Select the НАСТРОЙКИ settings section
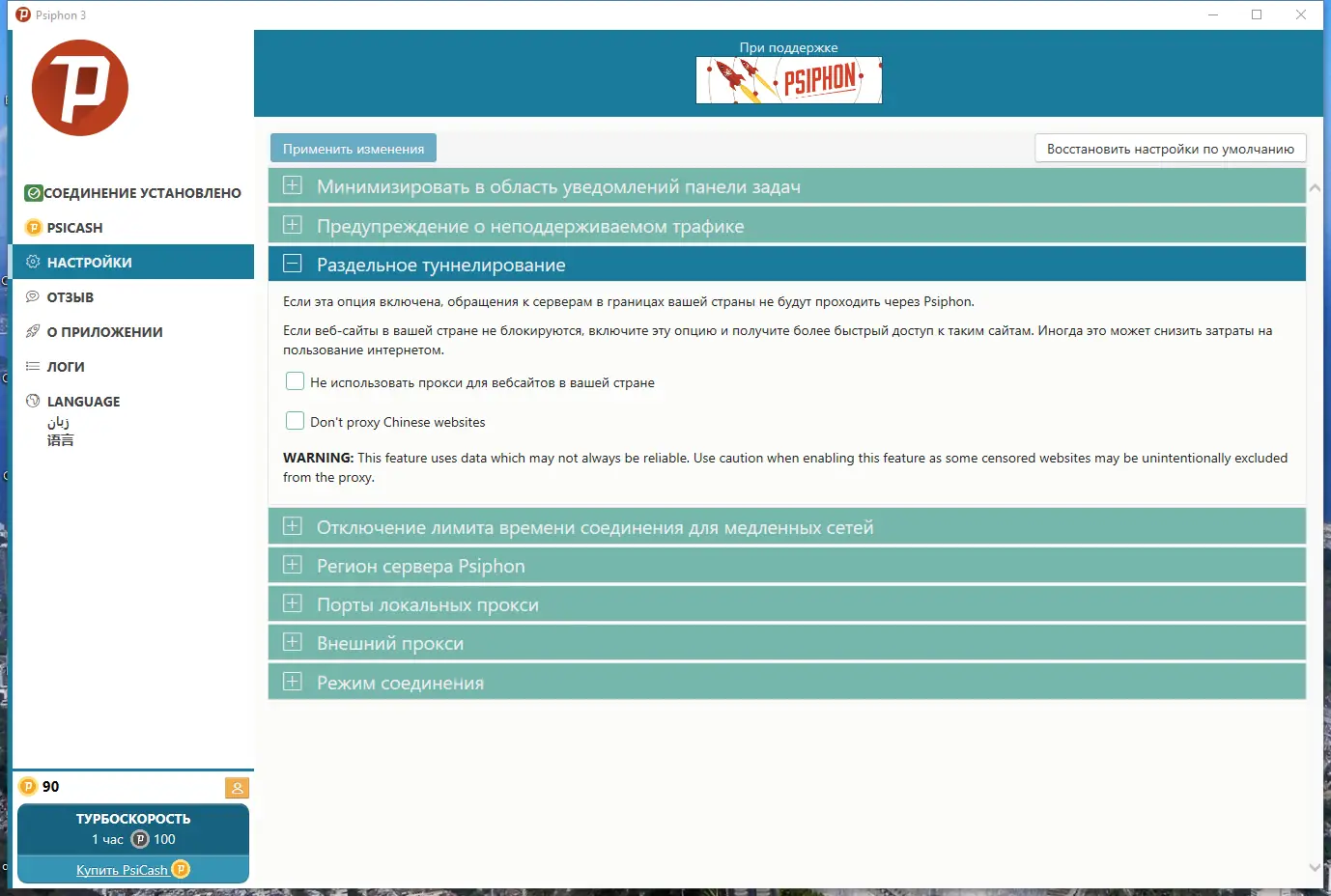The image size is (1331, 896). click(133, 262)
